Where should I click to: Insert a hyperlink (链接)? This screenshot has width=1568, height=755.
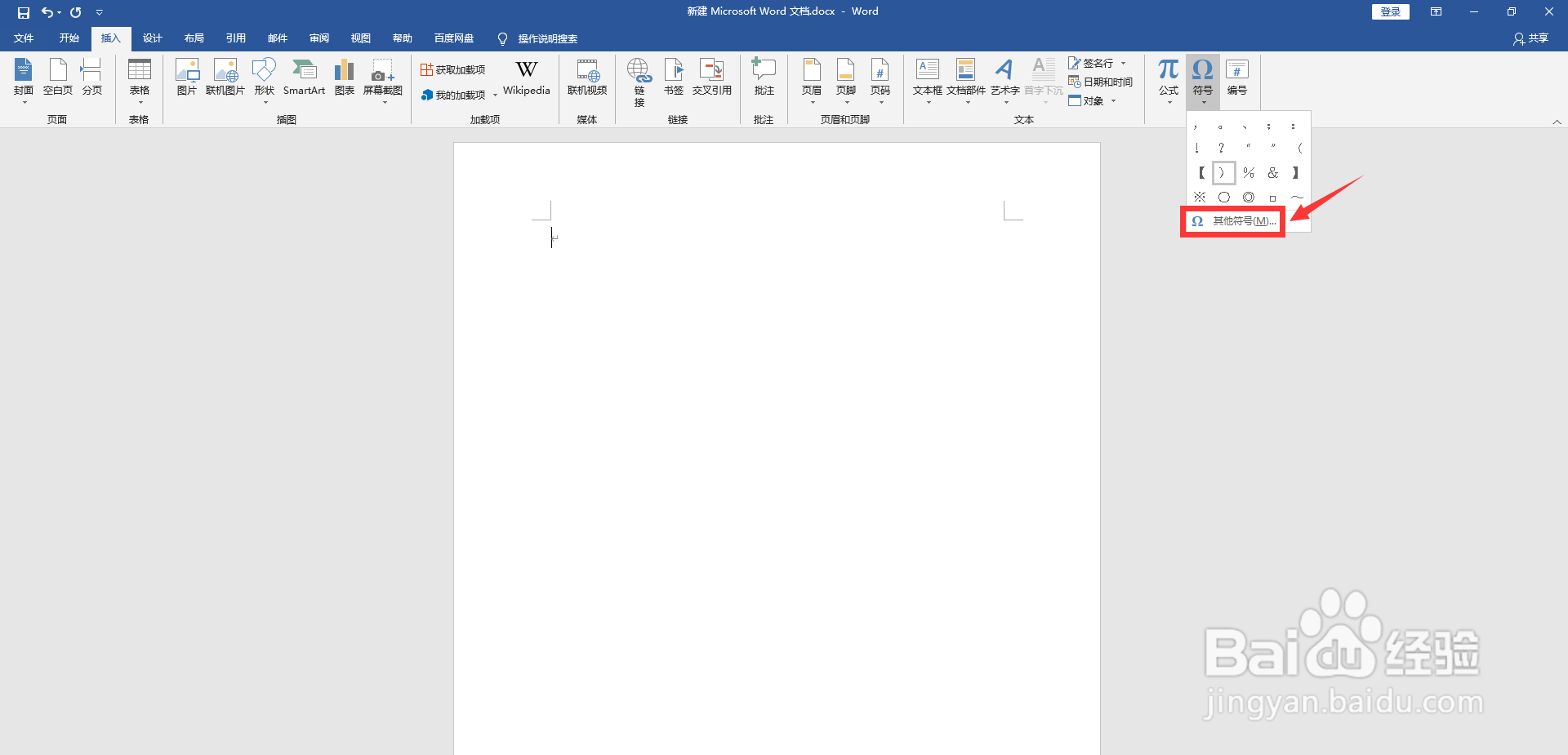639,82
